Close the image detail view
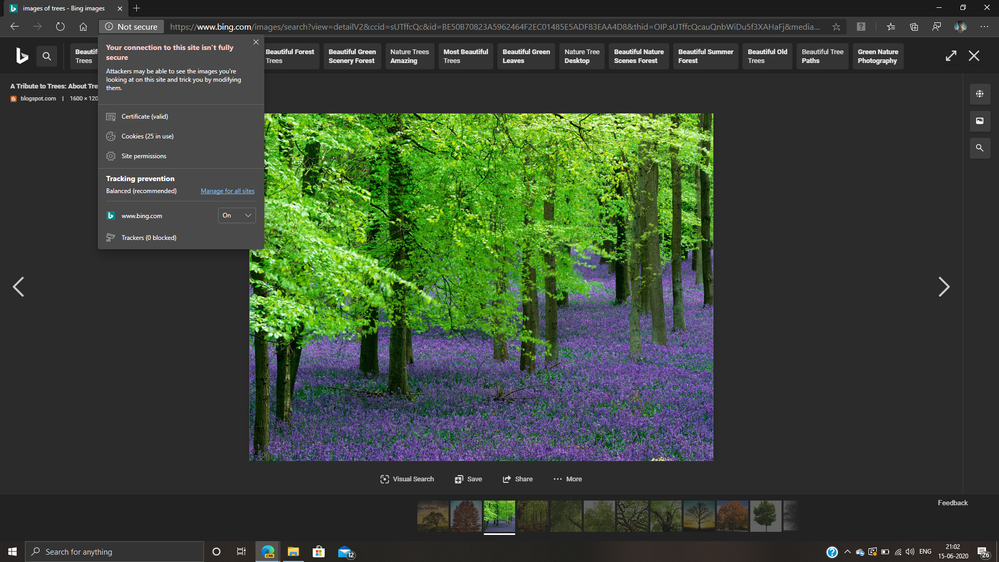 click(974, 56)
